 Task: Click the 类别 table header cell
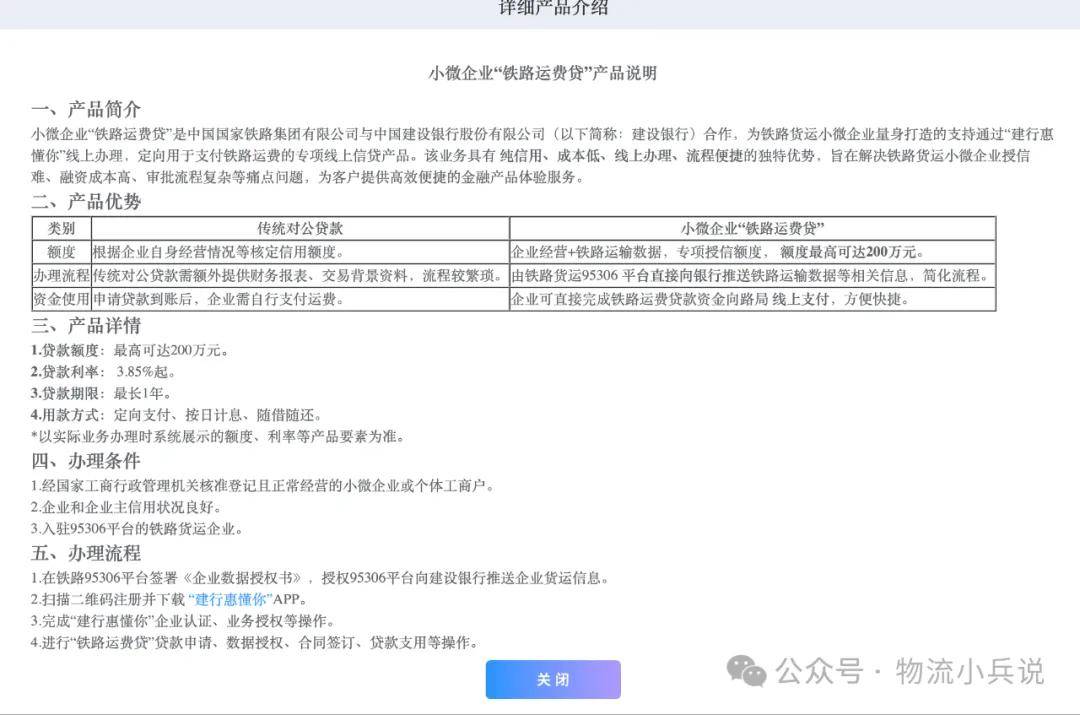coord(61,228)
